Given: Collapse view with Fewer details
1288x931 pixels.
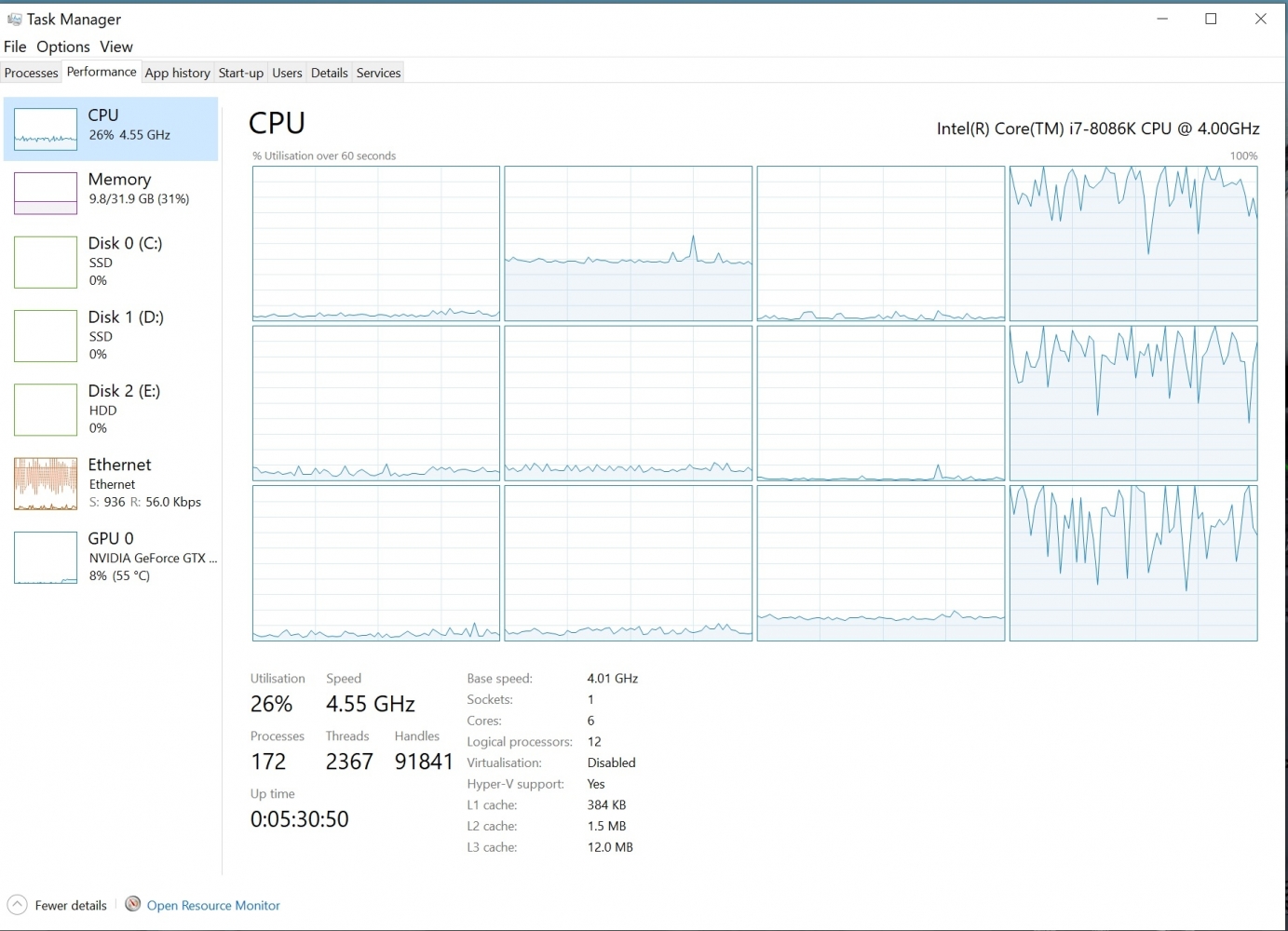Looking at the screenshot, I should [71, 905].
